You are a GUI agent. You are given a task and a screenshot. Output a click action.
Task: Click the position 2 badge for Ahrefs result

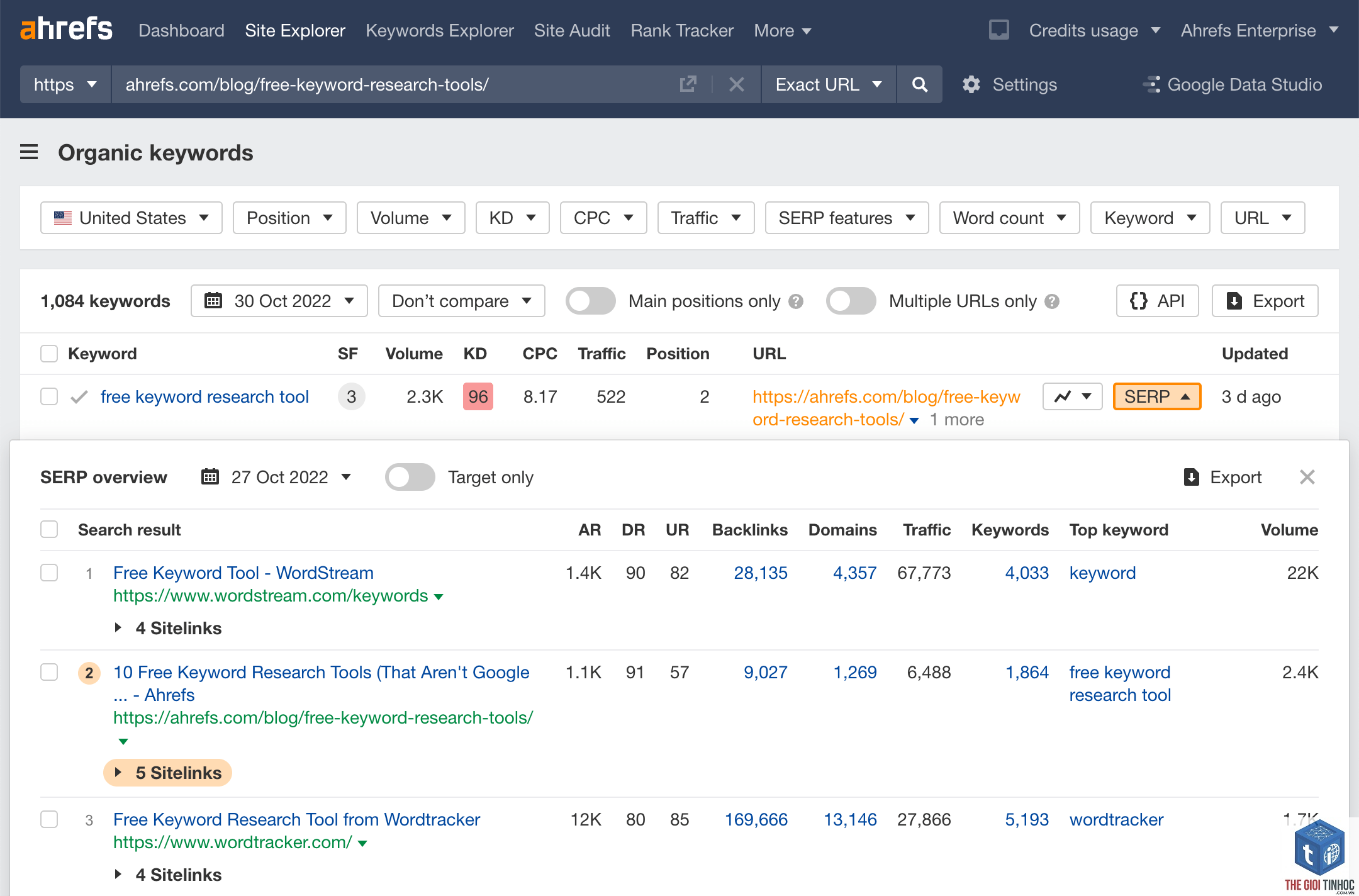pos(89,673)
